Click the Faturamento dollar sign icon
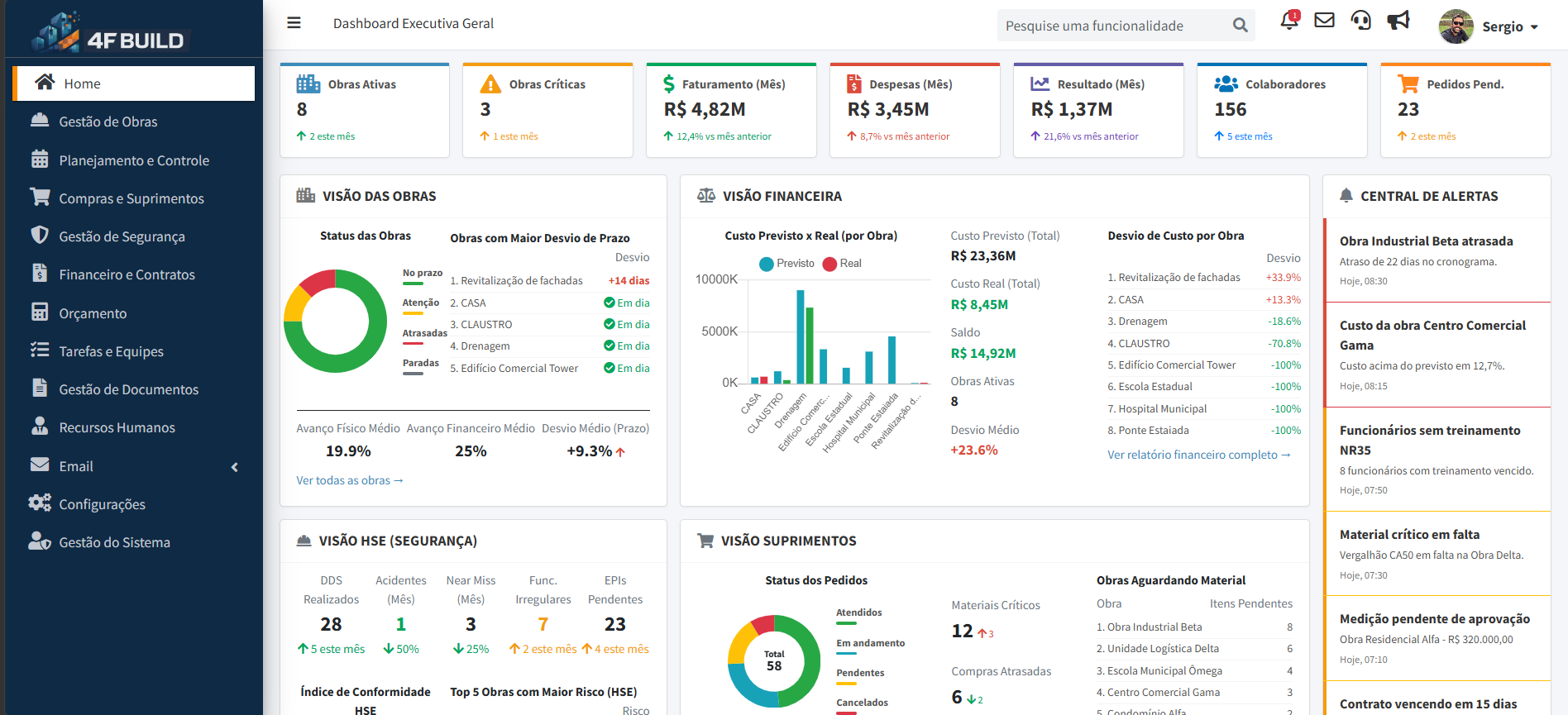 (x=669, y=84)
